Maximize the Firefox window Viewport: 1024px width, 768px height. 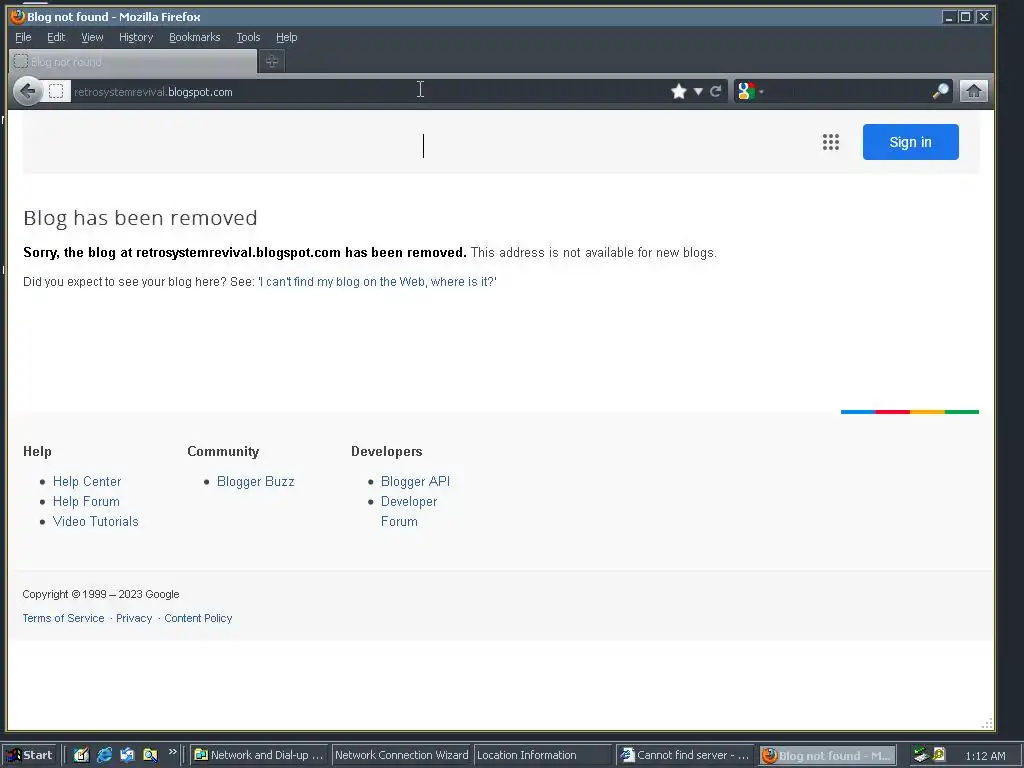coord(965,17)
